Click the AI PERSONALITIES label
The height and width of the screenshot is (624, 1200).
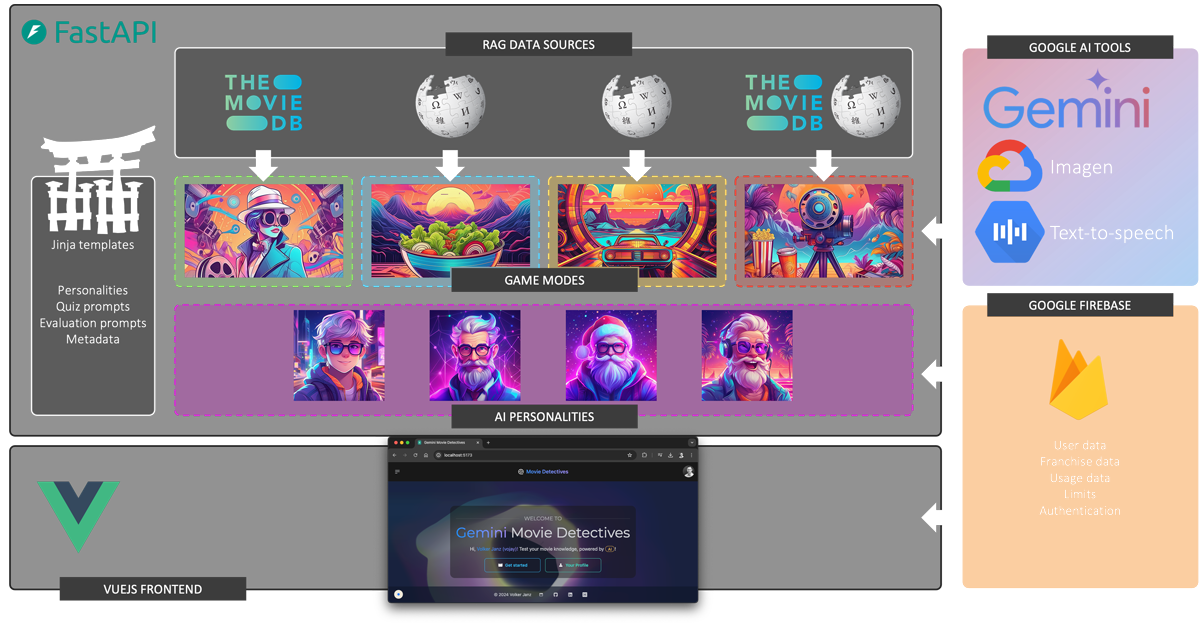point(545,416)
